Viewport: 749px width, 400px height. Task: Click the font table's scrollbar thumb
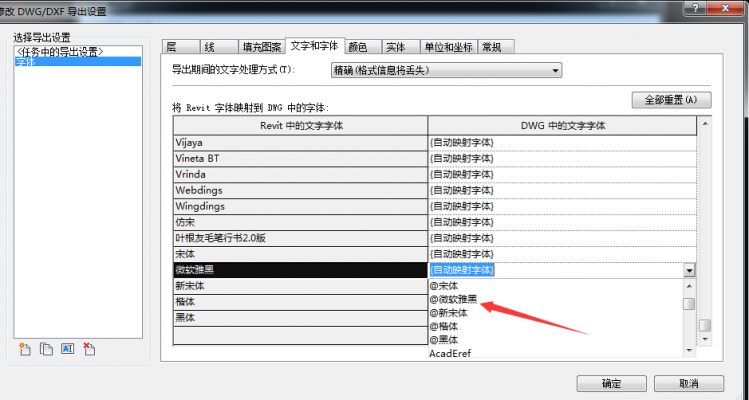[x=705, y=325]
